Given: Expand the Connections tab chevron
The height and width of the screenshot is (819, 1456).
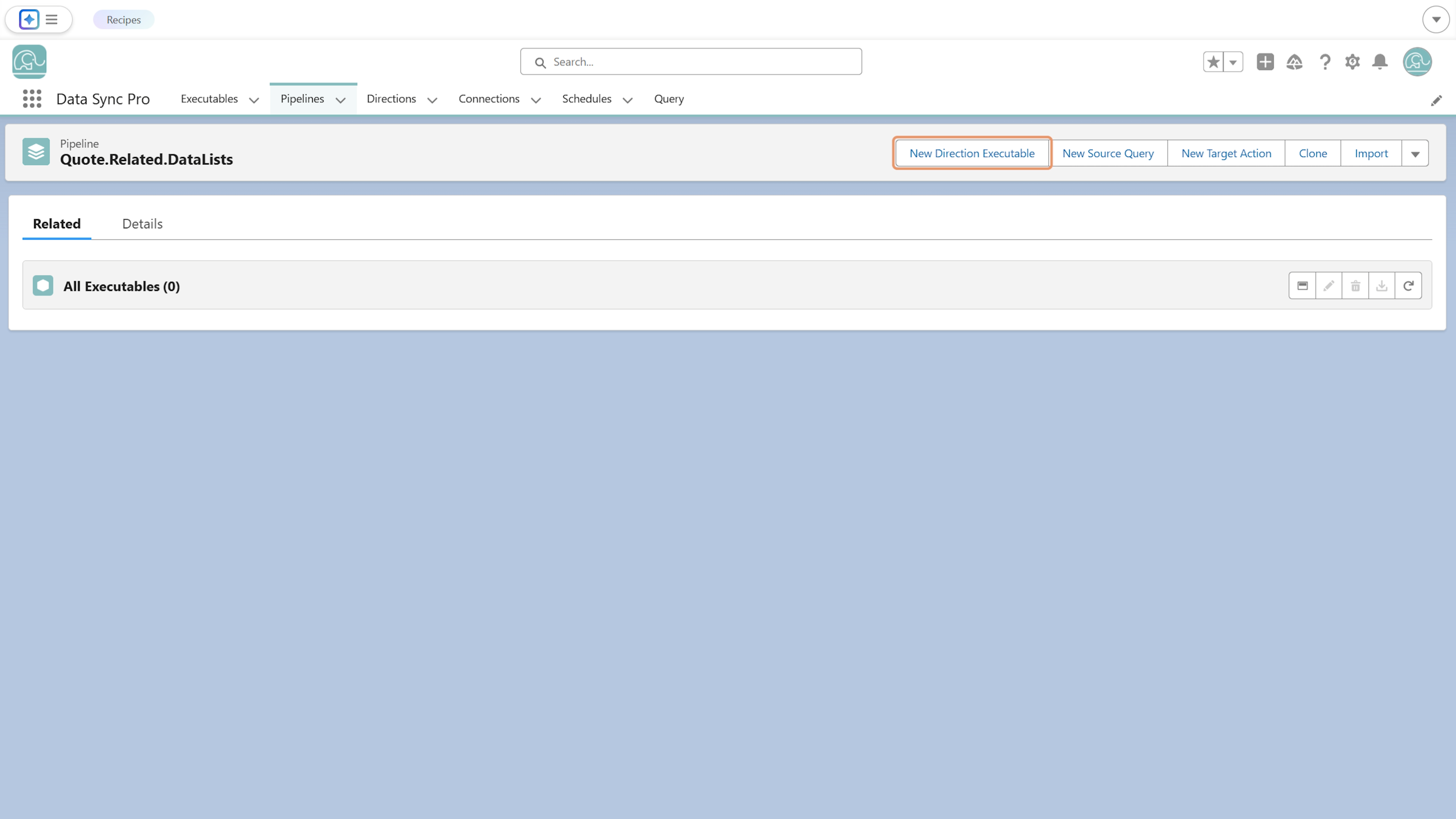Looking at the screenshot, I should (535, 100).
